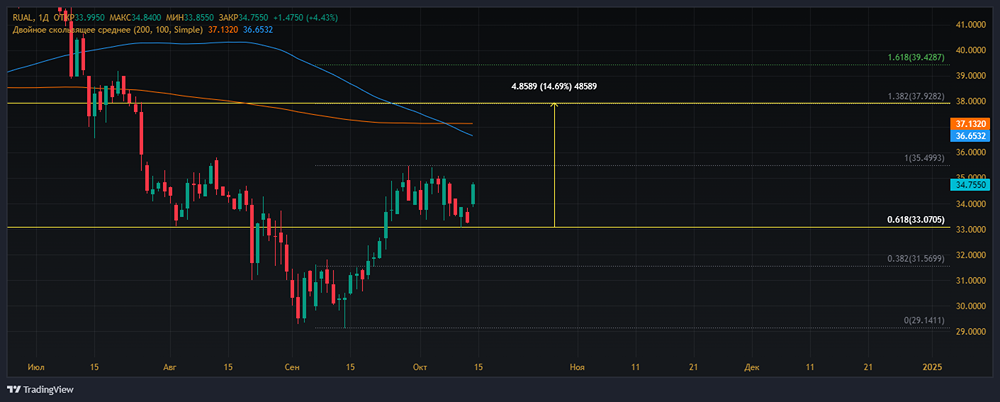The image size is (1000, 402).
Task: Click the ЗАКР 34.7550 close value in header
Action: click(245, 18)
